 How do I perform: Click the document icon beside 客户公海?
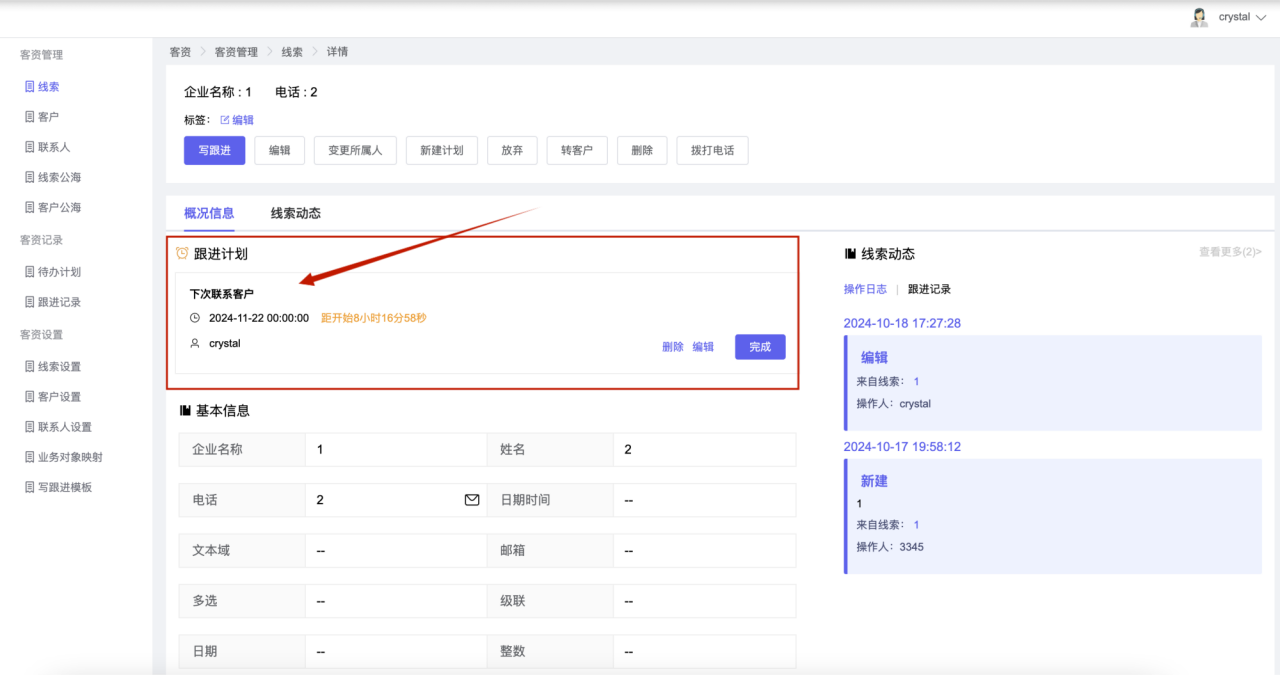coord(30,208)
